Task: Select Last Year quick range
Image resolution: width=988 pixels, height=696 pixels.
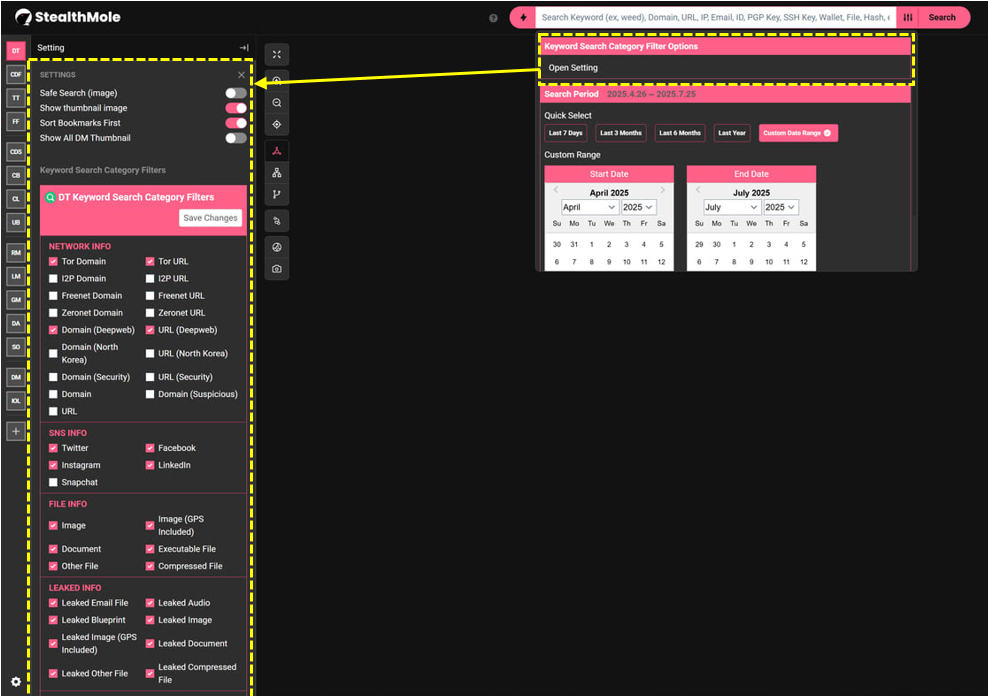Action: tap(732, 134)
